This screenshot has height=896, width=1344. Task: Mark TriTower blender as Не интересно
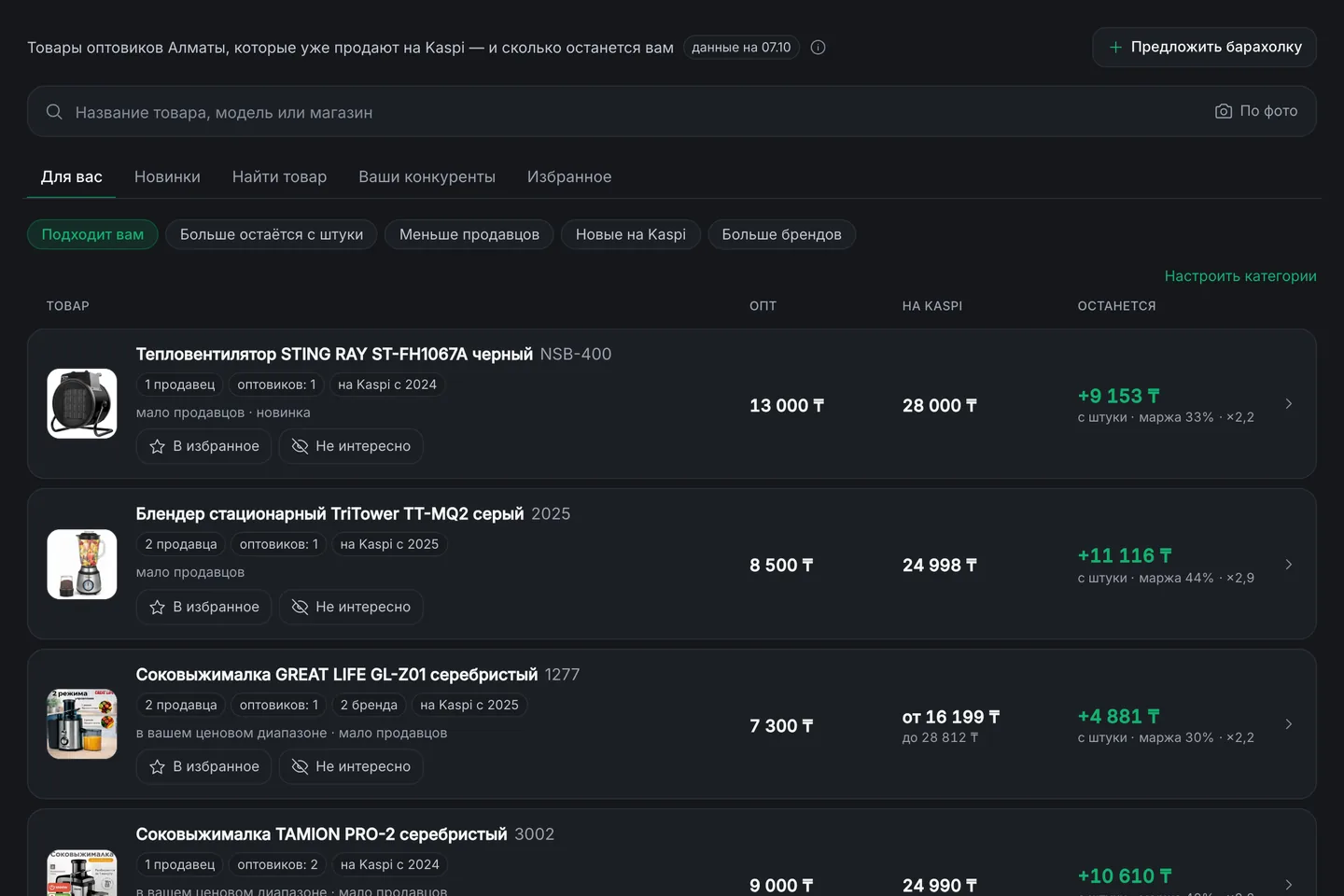351,607
